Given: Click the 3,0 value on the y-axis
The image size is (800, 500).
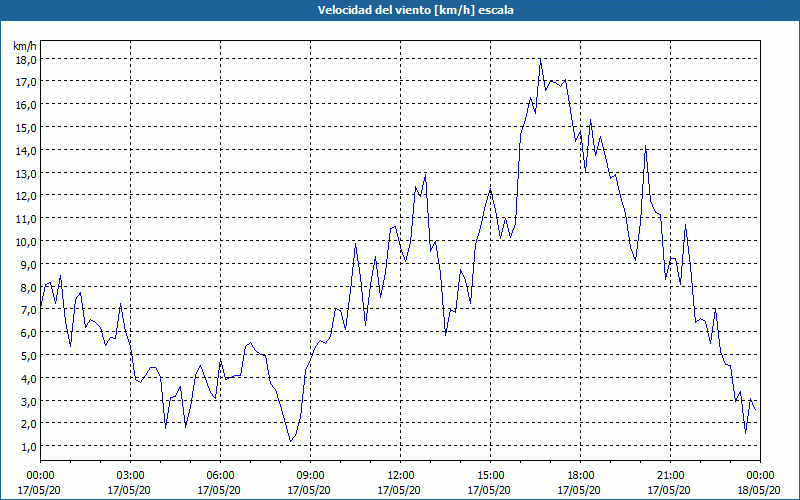Looking at the screenshot, I should pyautogui.click(x=28, y=401).
